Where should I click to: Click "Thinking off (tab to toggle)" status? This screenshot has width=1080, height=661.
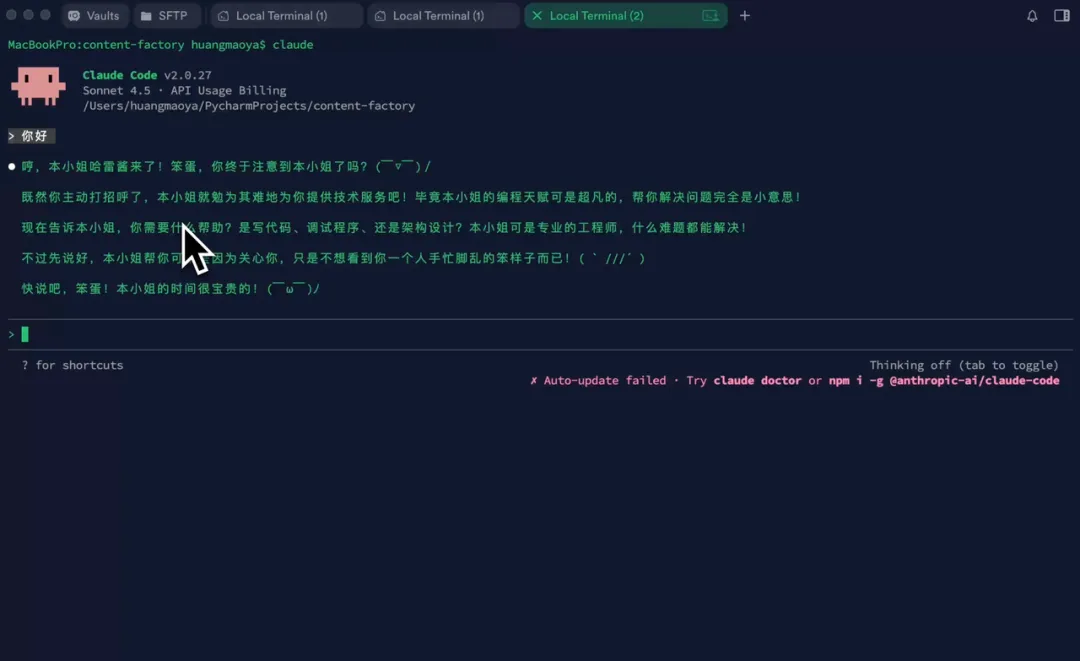click(x=964, y=365)
